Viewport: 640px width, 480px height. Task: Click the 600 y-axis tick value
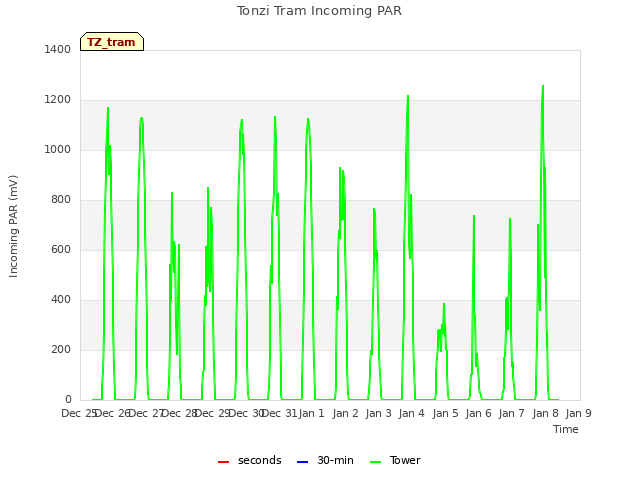click(x=61, y=249)
